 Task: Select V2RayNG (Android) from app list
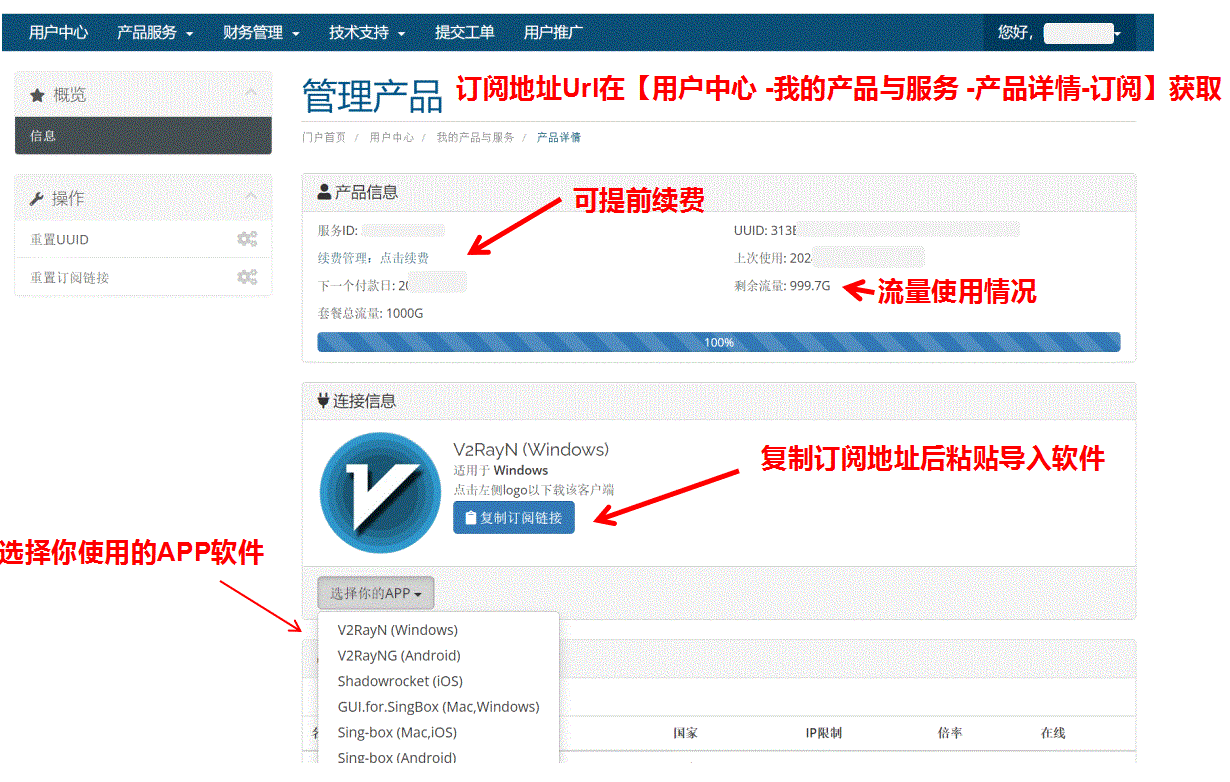[399, 656]
